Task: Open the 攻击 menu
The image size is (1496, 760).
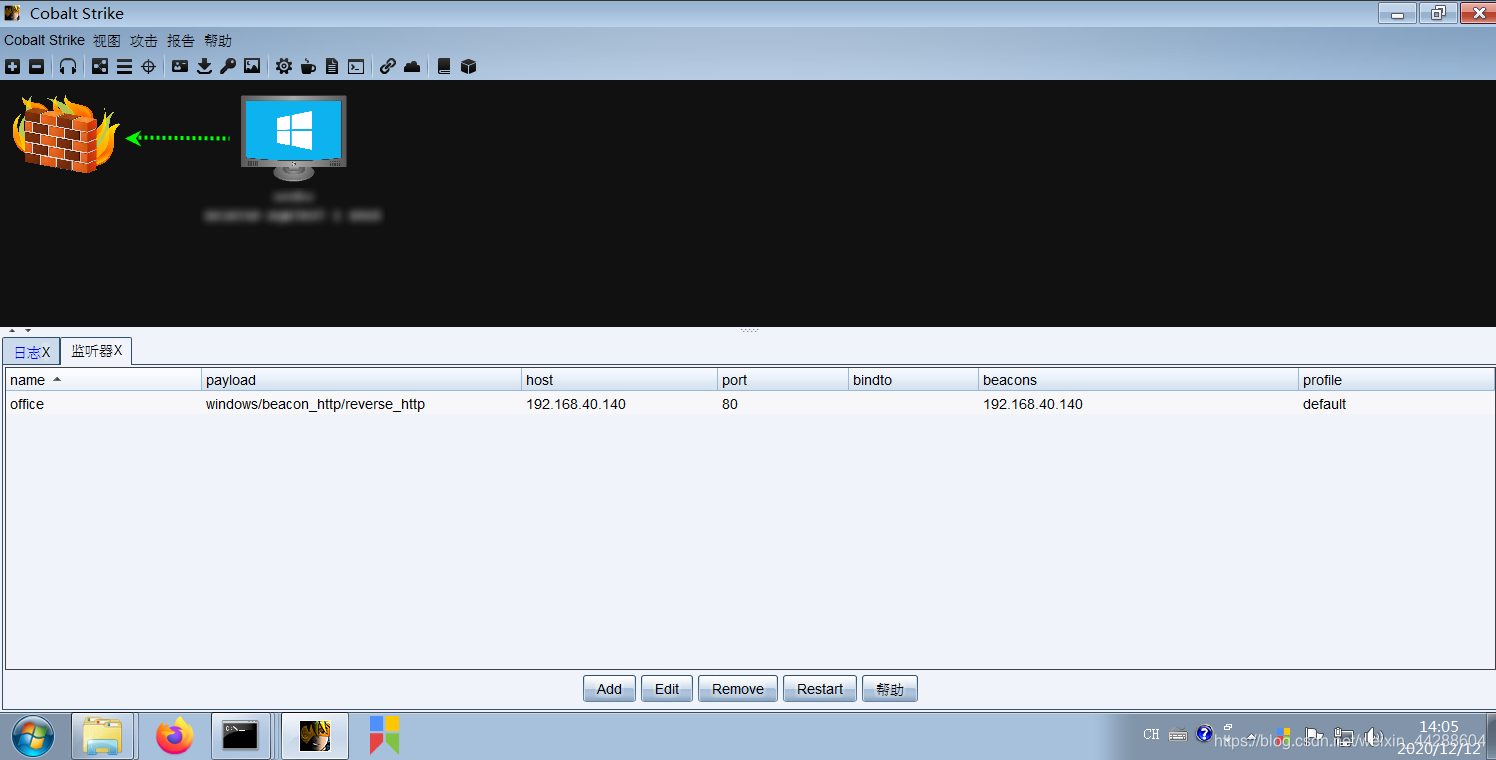Action: [x=144, y=41]
